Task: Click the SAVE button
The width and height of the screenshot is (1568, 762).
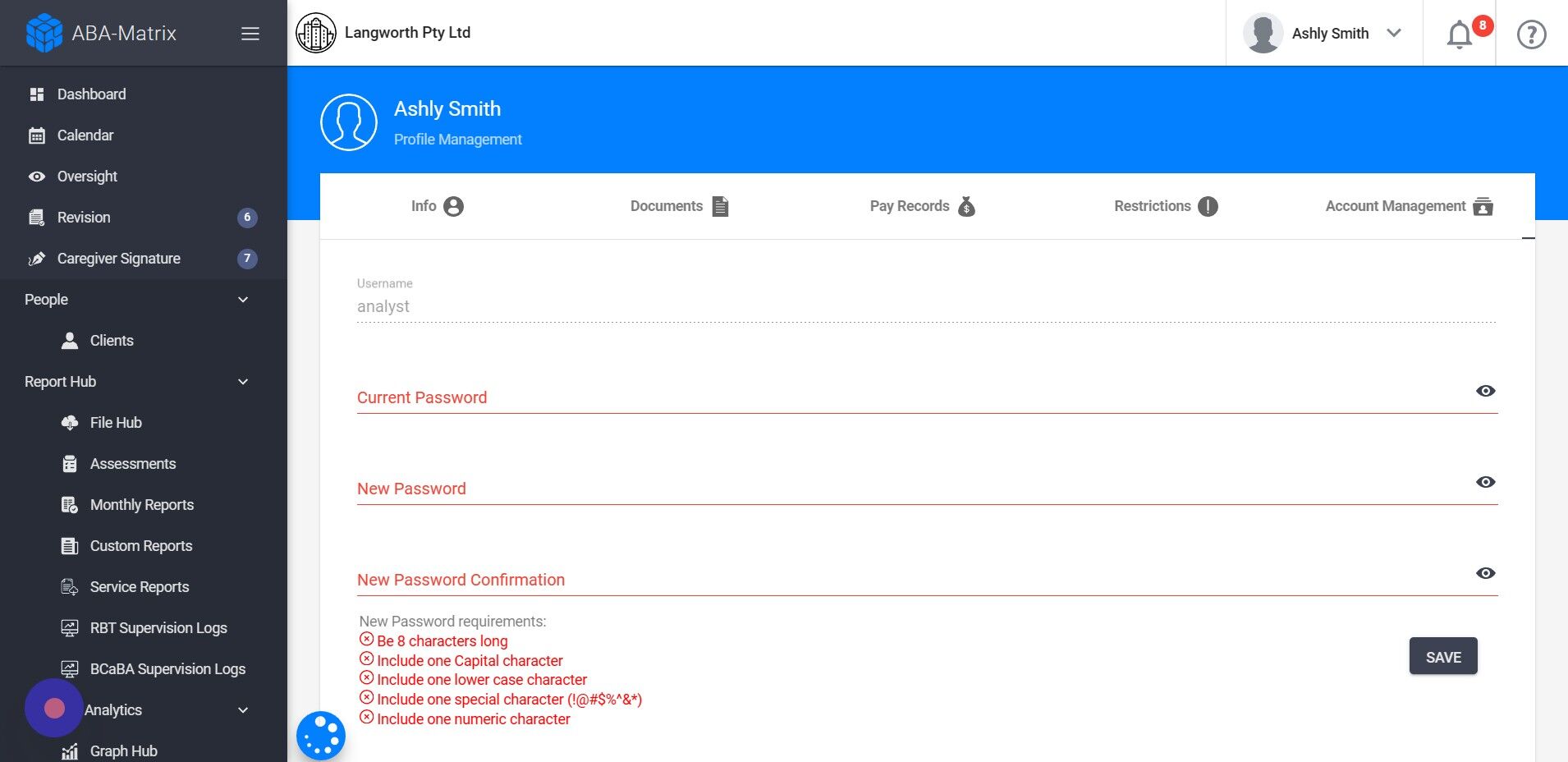Action: coord(1442,656)
